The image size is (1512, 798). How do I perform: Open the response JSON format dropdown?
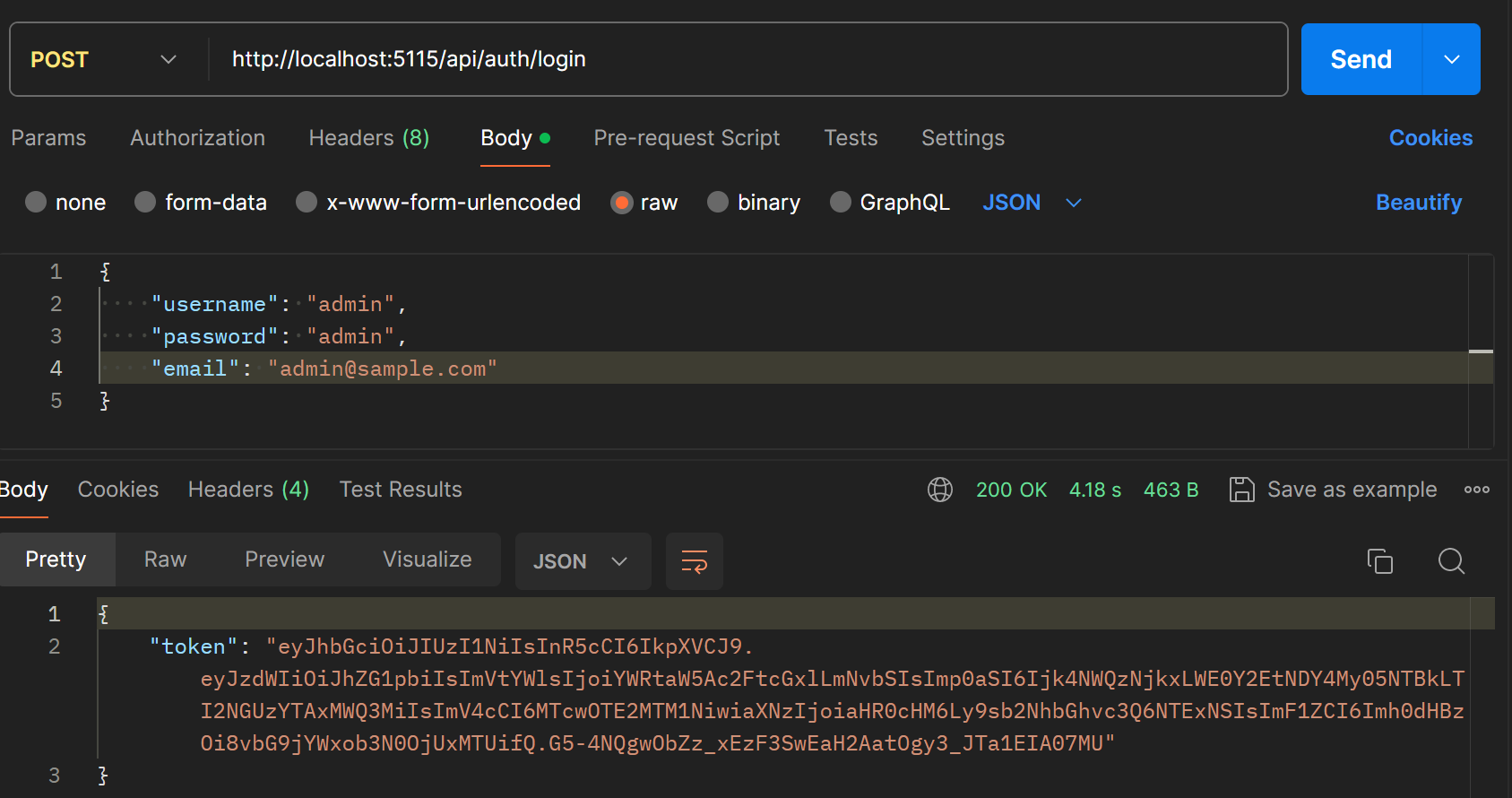583,561
